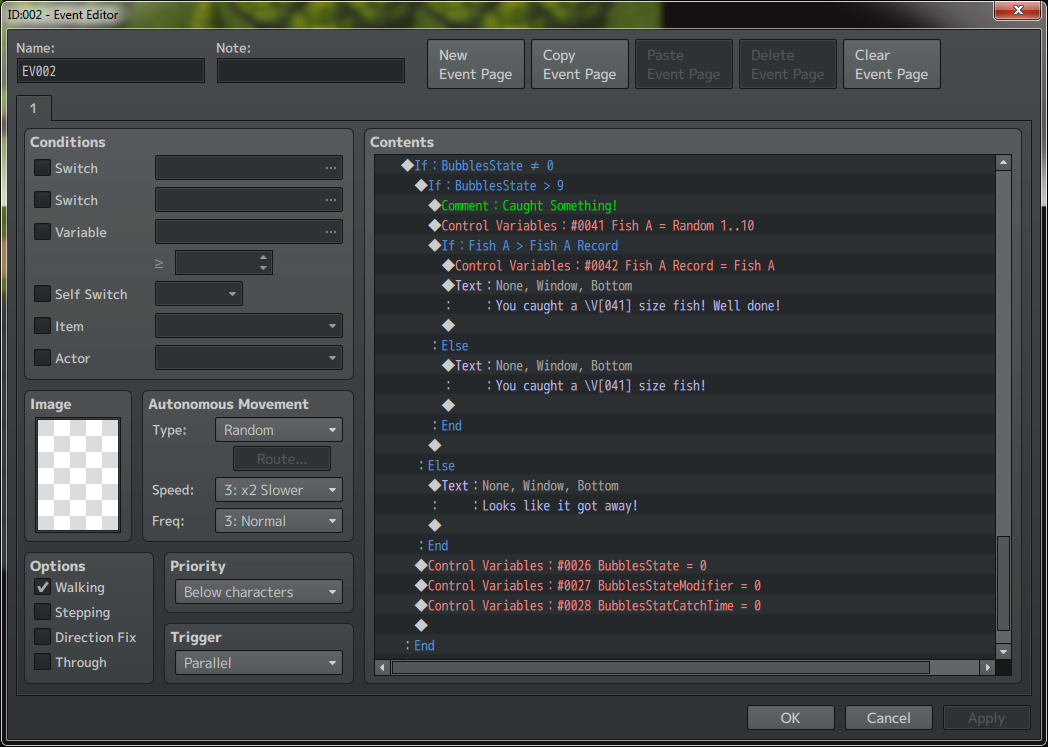
Task: Select the event image thumbnail
Action: [77, 475]
